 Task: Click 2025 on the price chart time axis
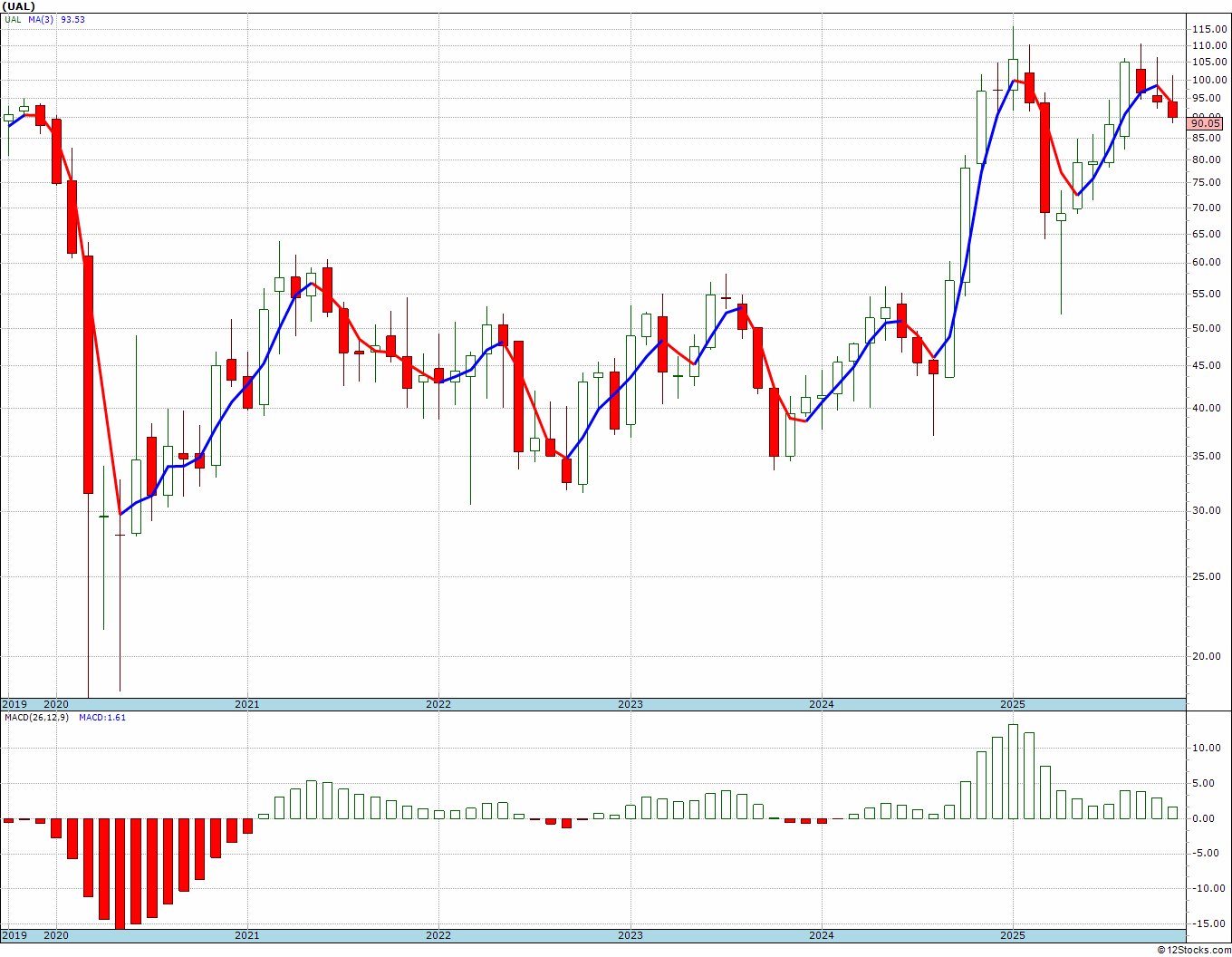pos(1013,704)
